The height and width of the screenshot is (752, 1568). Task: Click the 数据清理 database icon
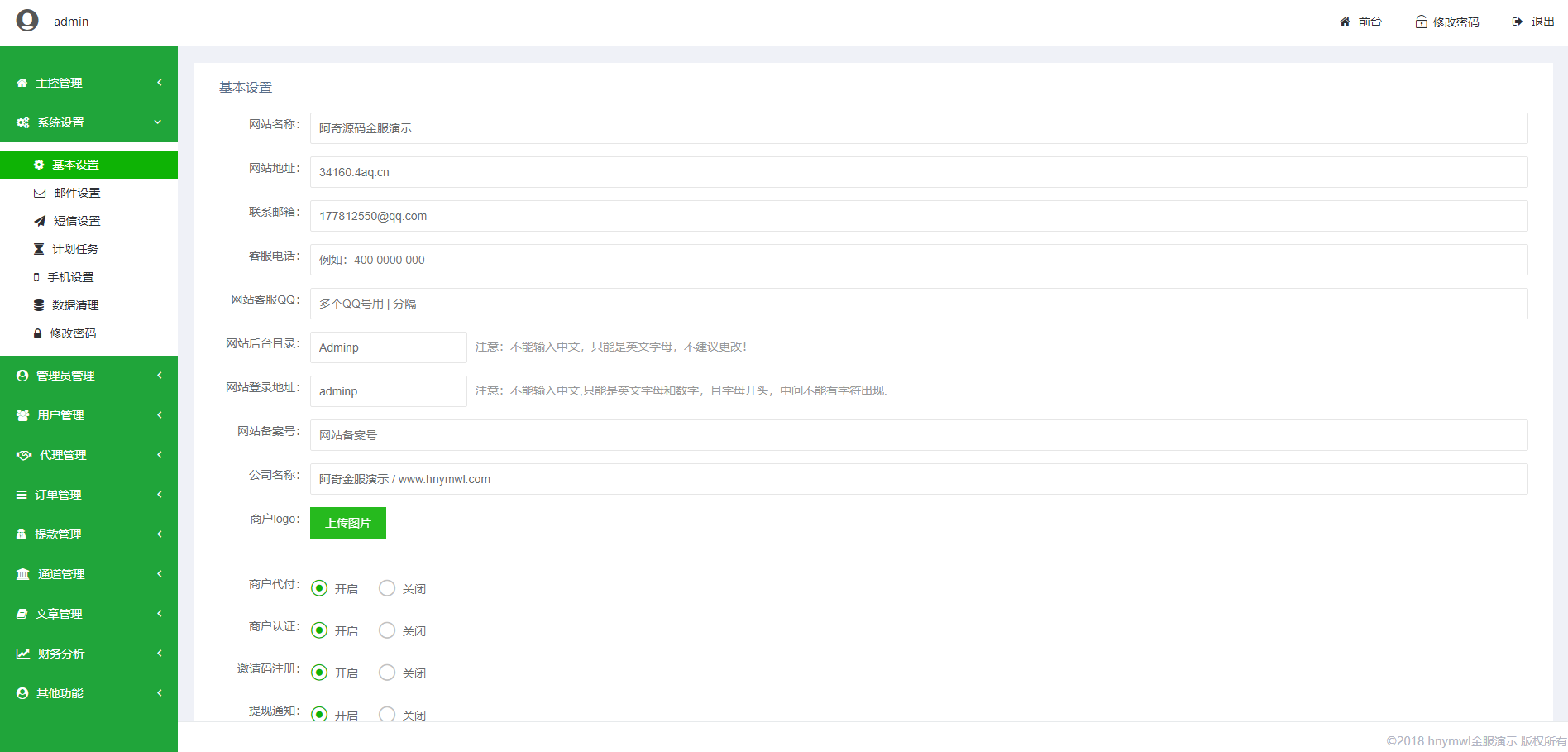click(x=38, y=304)
